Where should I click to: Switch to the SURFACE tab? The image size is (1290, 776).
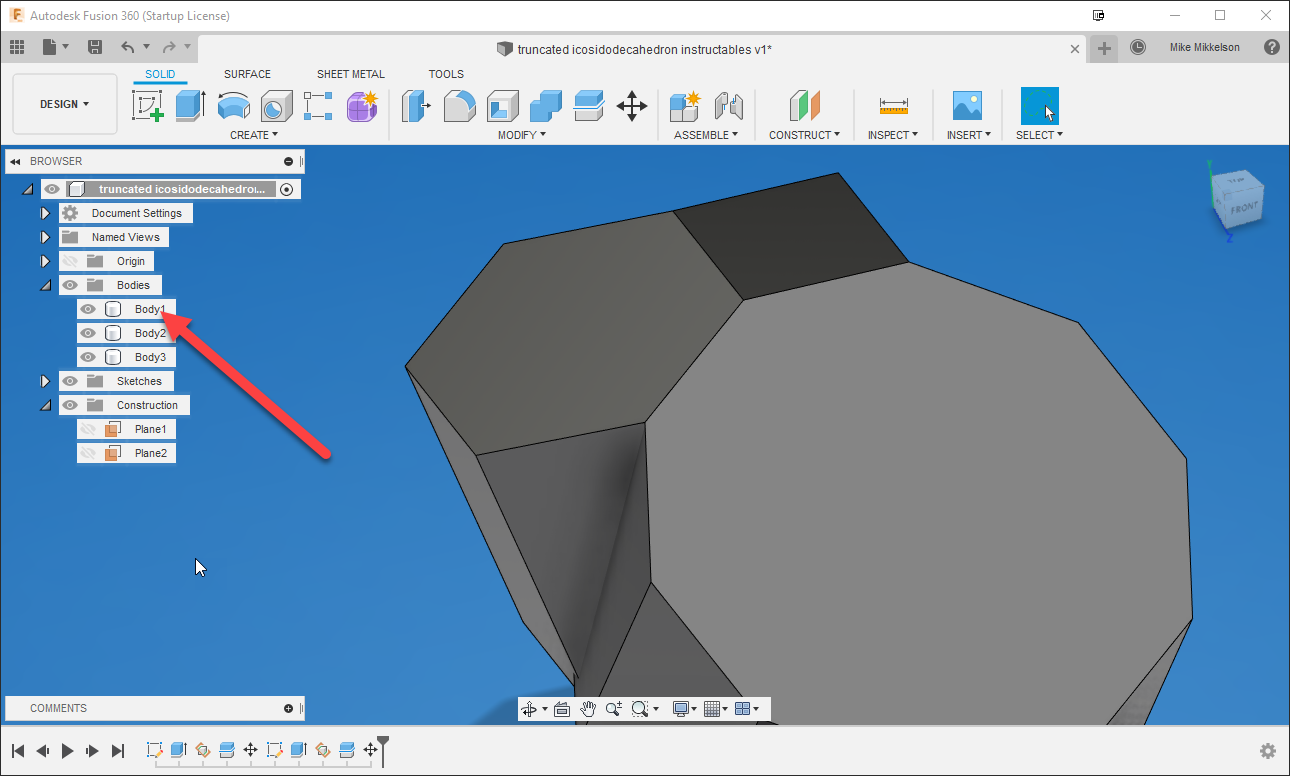[247, 73]
